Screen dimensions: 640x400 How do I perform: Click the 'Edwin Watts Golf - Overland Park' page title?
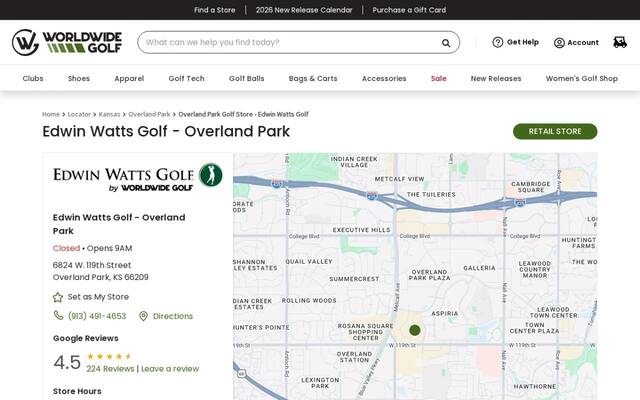(166, 131)
